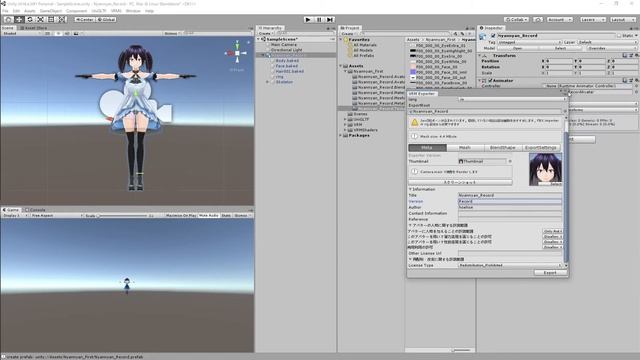Open the cloud services panel
Viewport: 640px width, 360px height.
538,19
